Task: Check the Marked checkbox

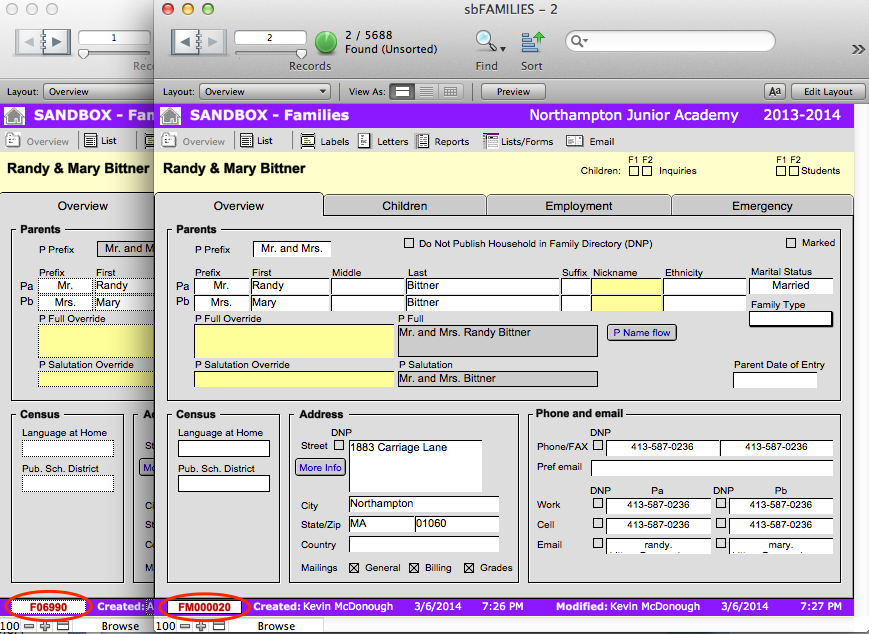Action: (x=792, y=243)
